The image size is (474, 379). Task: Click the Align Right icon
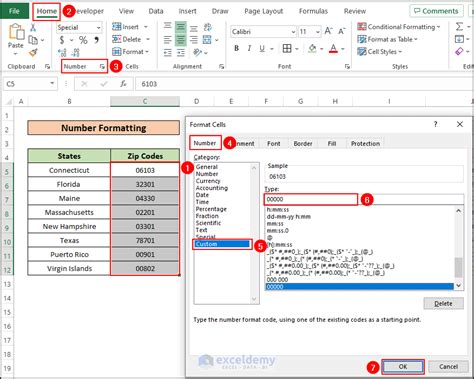tap(194, 40)
